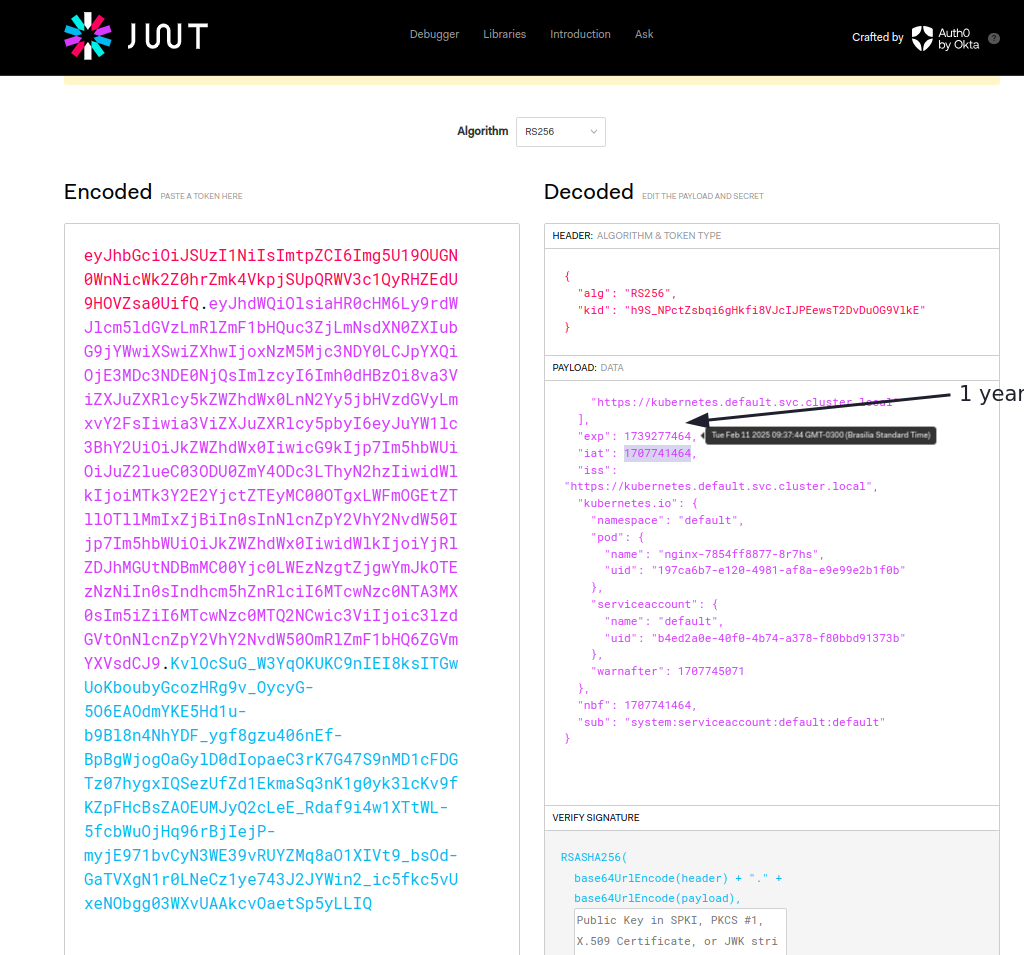Select the Debugger menu item
Image resolution: width=1024 pixels, height=955 pixels.
pyautogui.click(x=434, y=34)
